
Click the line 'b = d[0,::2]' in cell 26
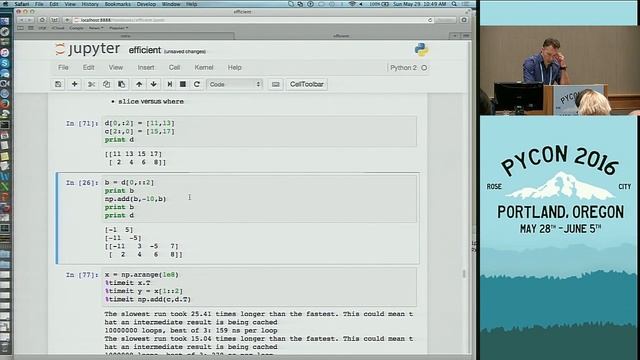129,182
